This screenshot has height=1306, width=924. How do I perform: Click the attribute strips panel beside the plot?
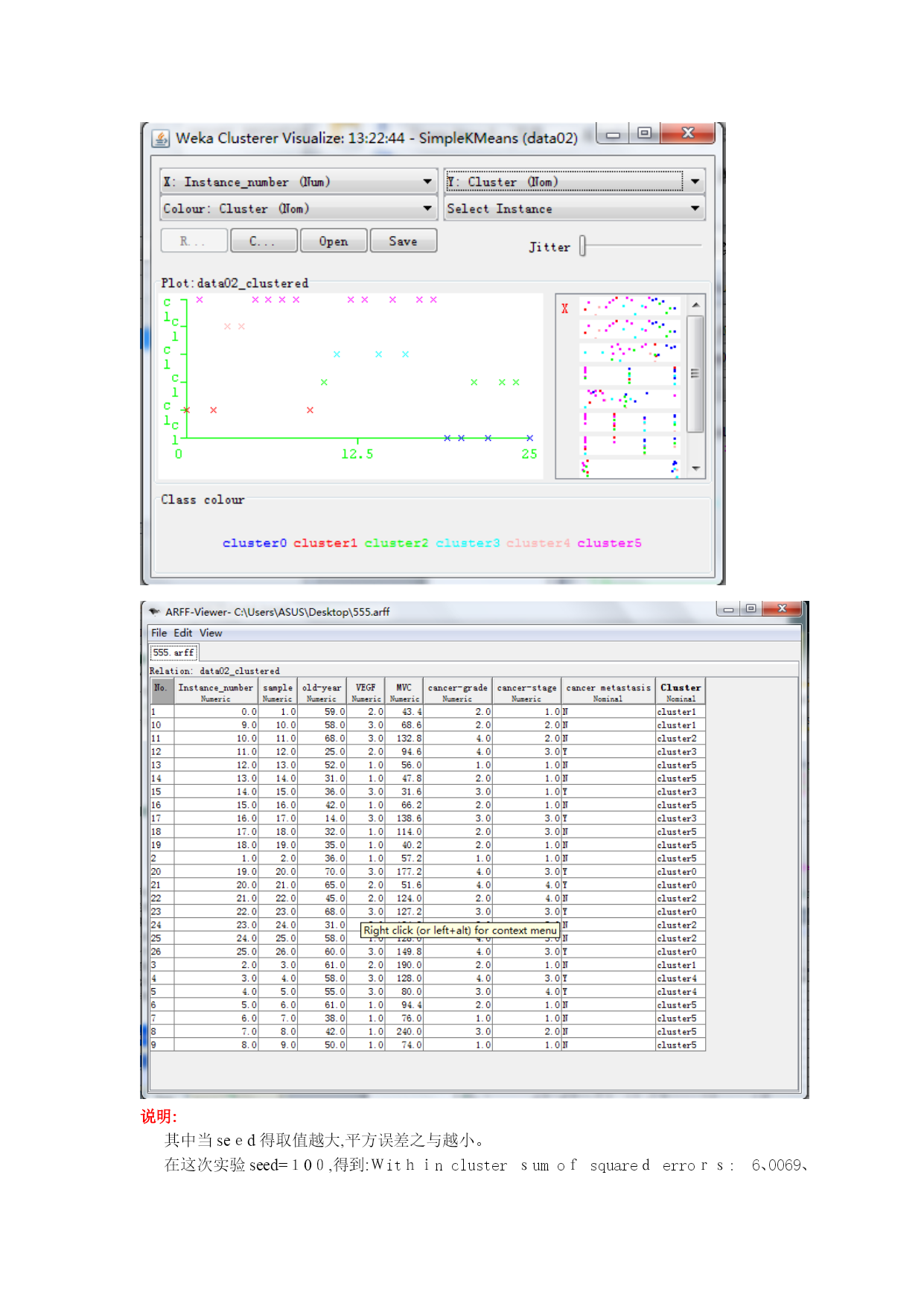630,386
